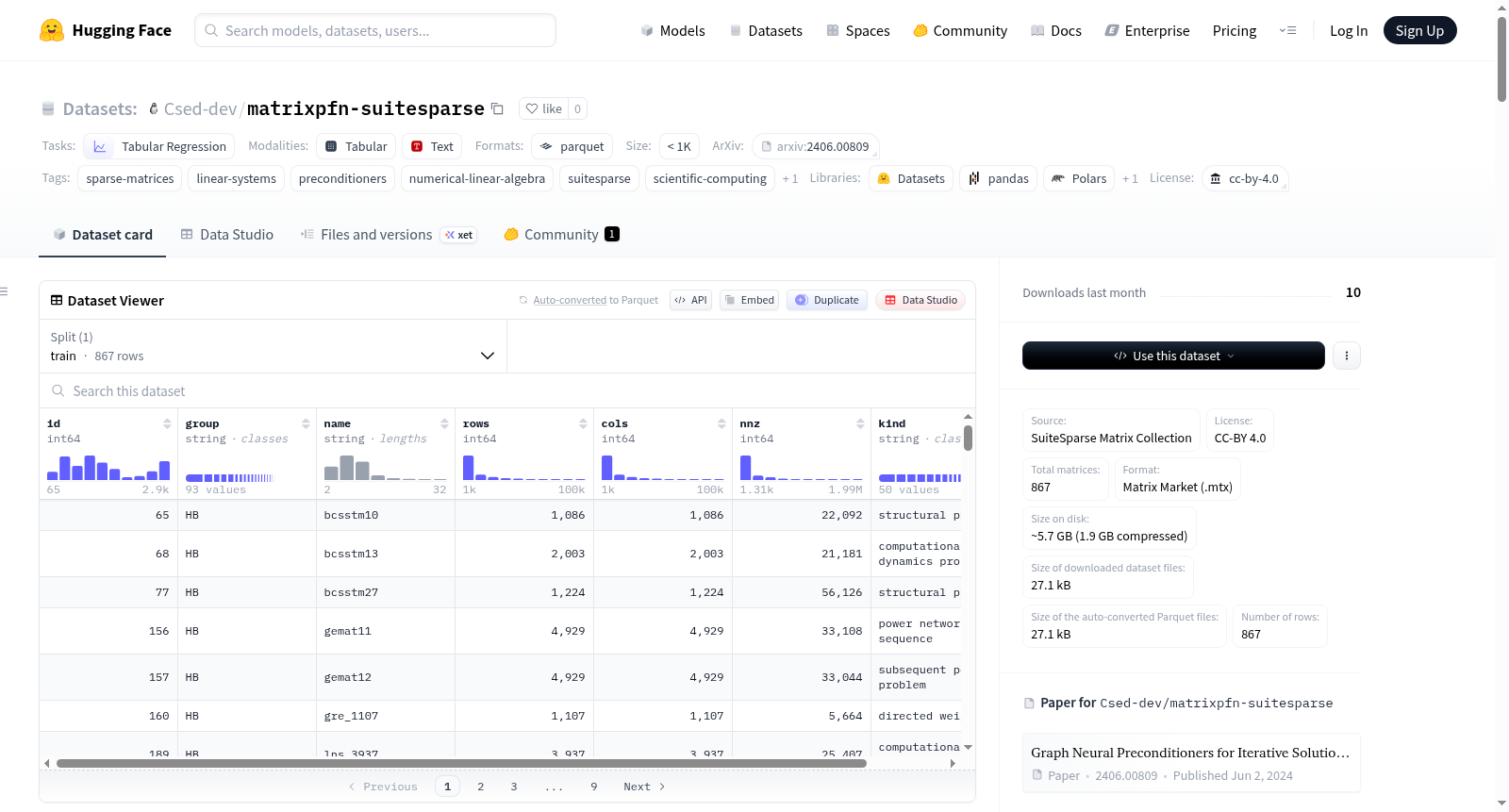
Task: Focus the Search this dataset field
Action: tap(507, 390)
